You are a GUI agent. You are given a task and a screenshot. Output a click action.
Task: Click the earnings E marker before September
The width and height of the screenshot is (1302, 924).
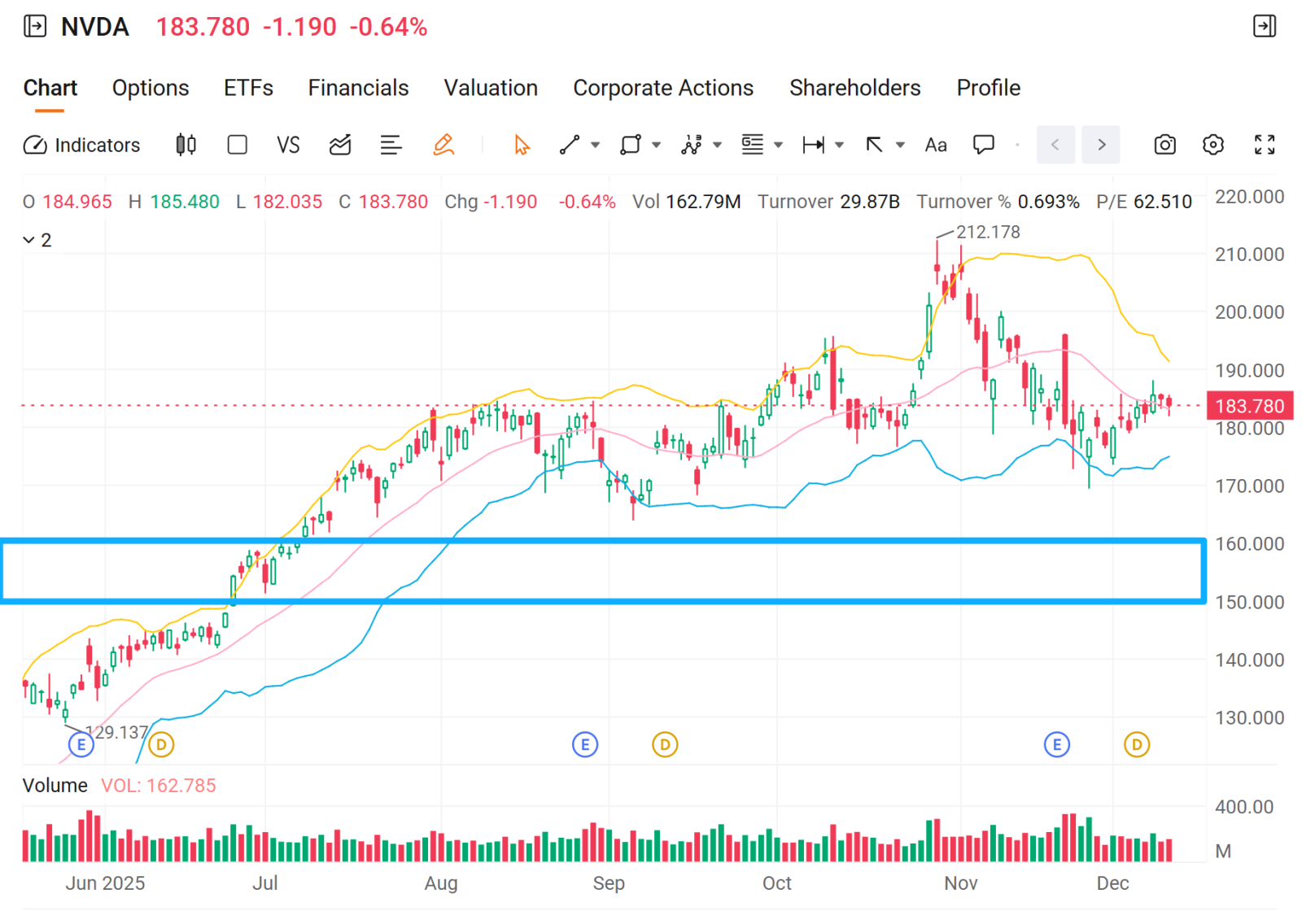coord(585,744)
